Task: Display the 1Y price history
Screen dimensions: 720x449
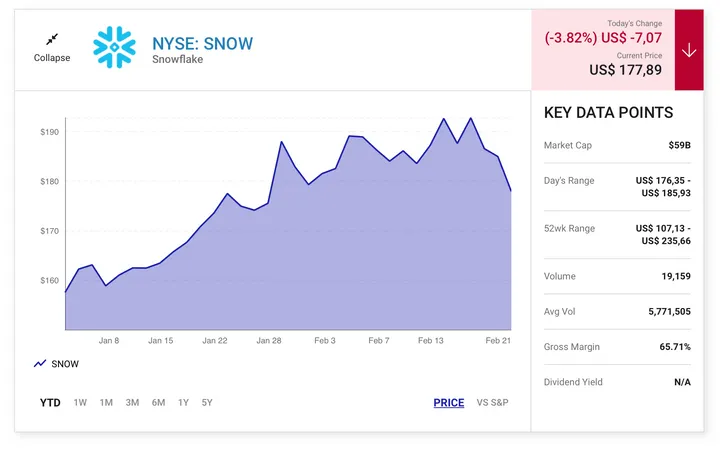Action: (x=183, y=403)
